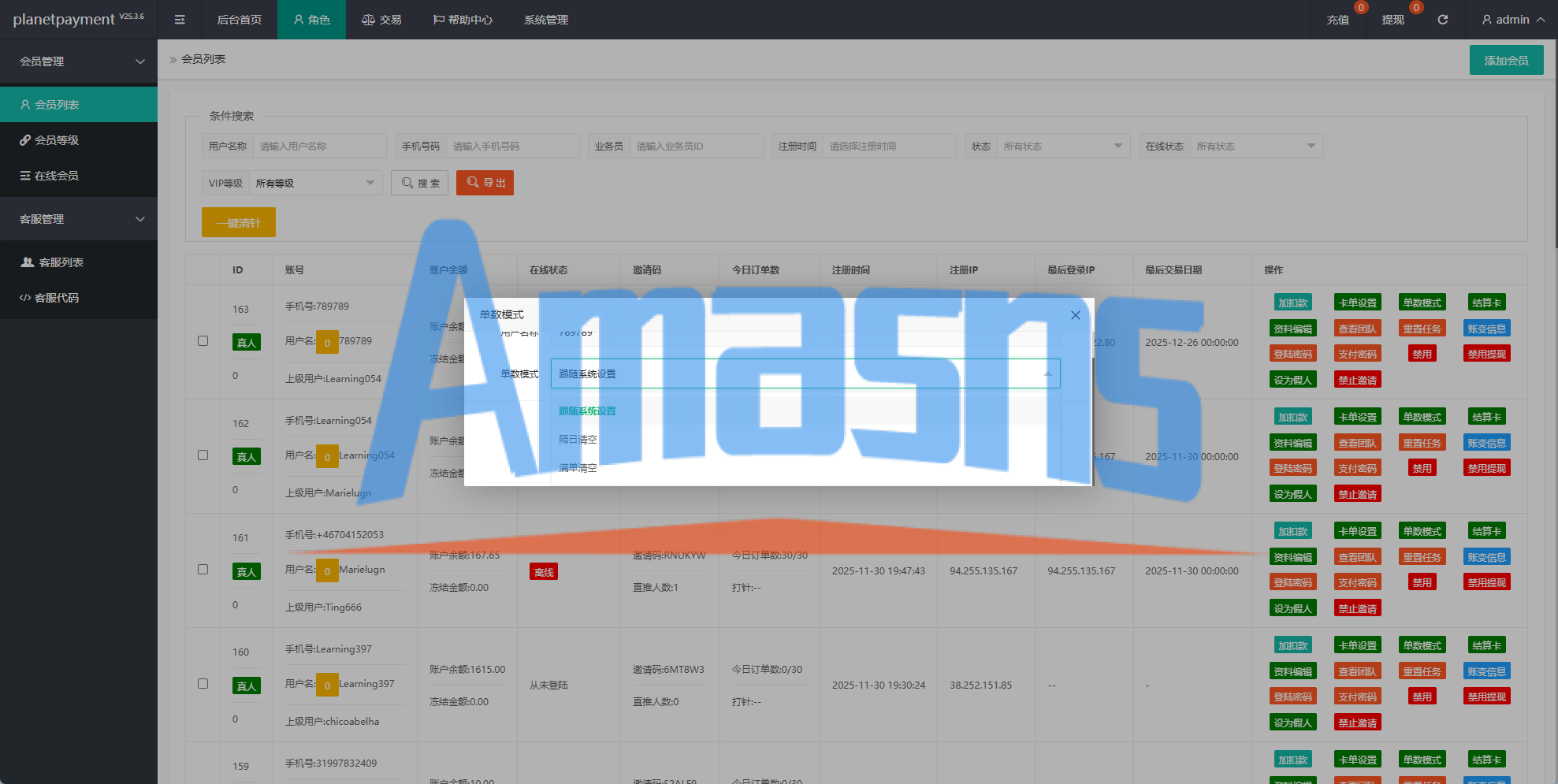Click 查看团队 for member 160
The height and width of the screenshot is (784, 1558).
pyautogui.click(x=1358, y=672)
